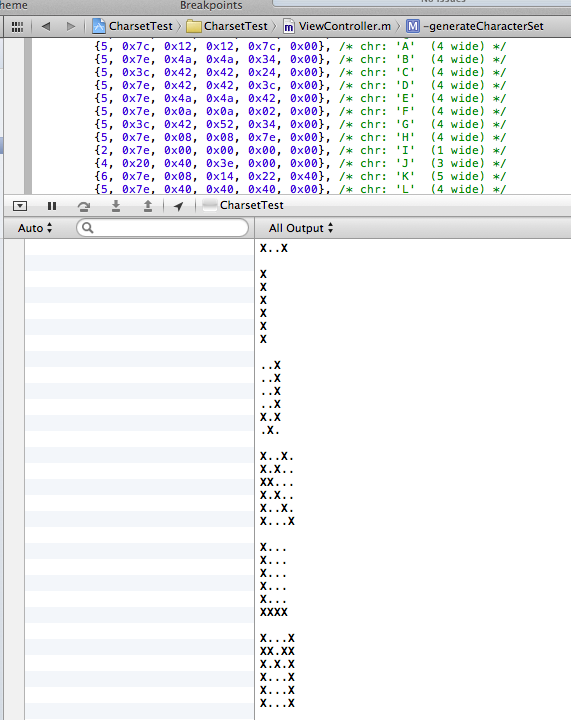Screen dimensions: 571x720
Task: Open the Auto variables scope popup
Action: coord(35,228)
